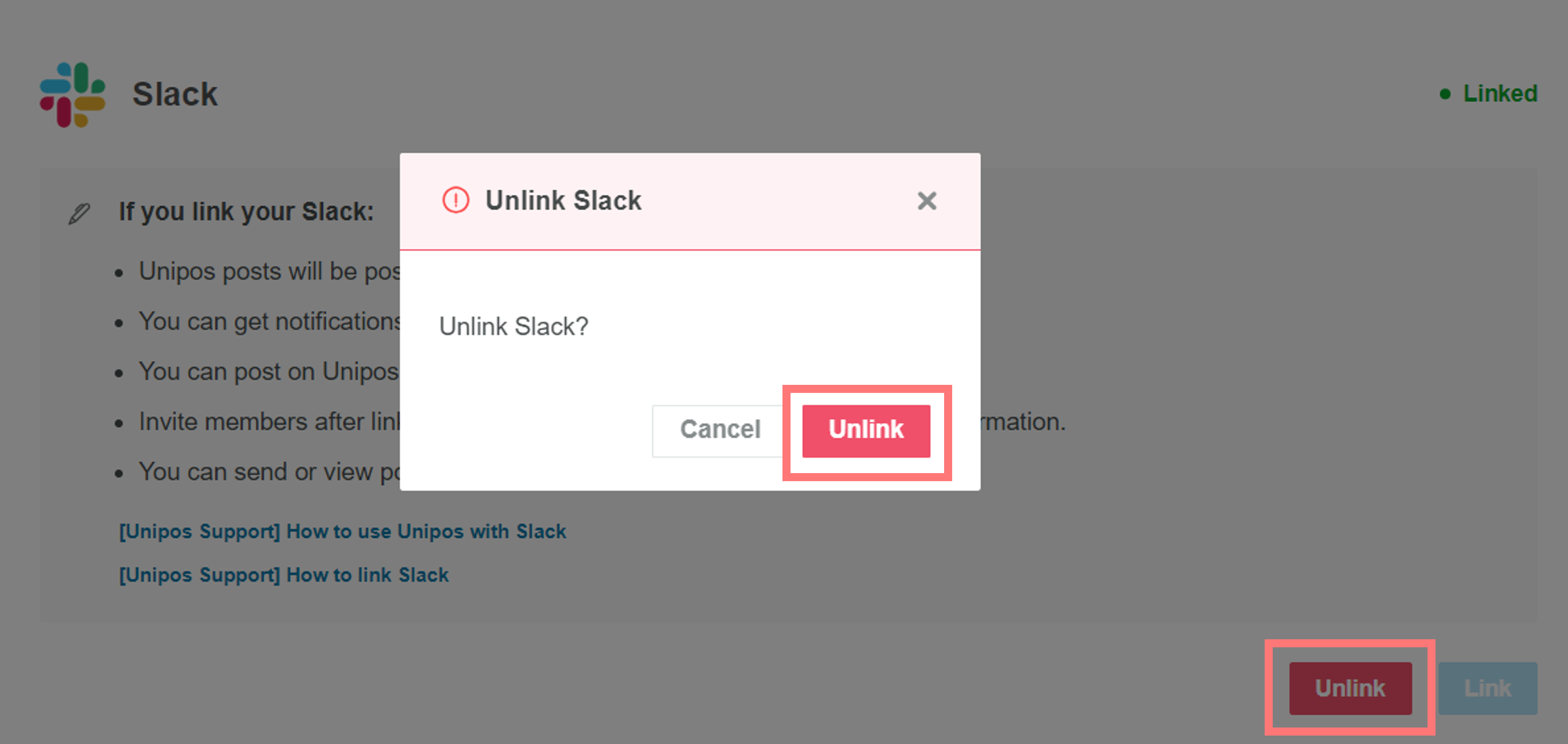The height and width of the screenshot is (744, 1568).
Task: Click the disabled Link button
Action: [x=1488, y=689]
